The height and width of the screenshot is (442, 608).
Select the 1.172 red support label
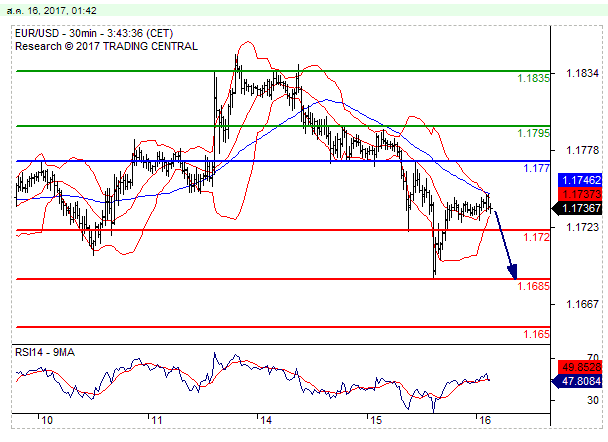click(536, 237)
